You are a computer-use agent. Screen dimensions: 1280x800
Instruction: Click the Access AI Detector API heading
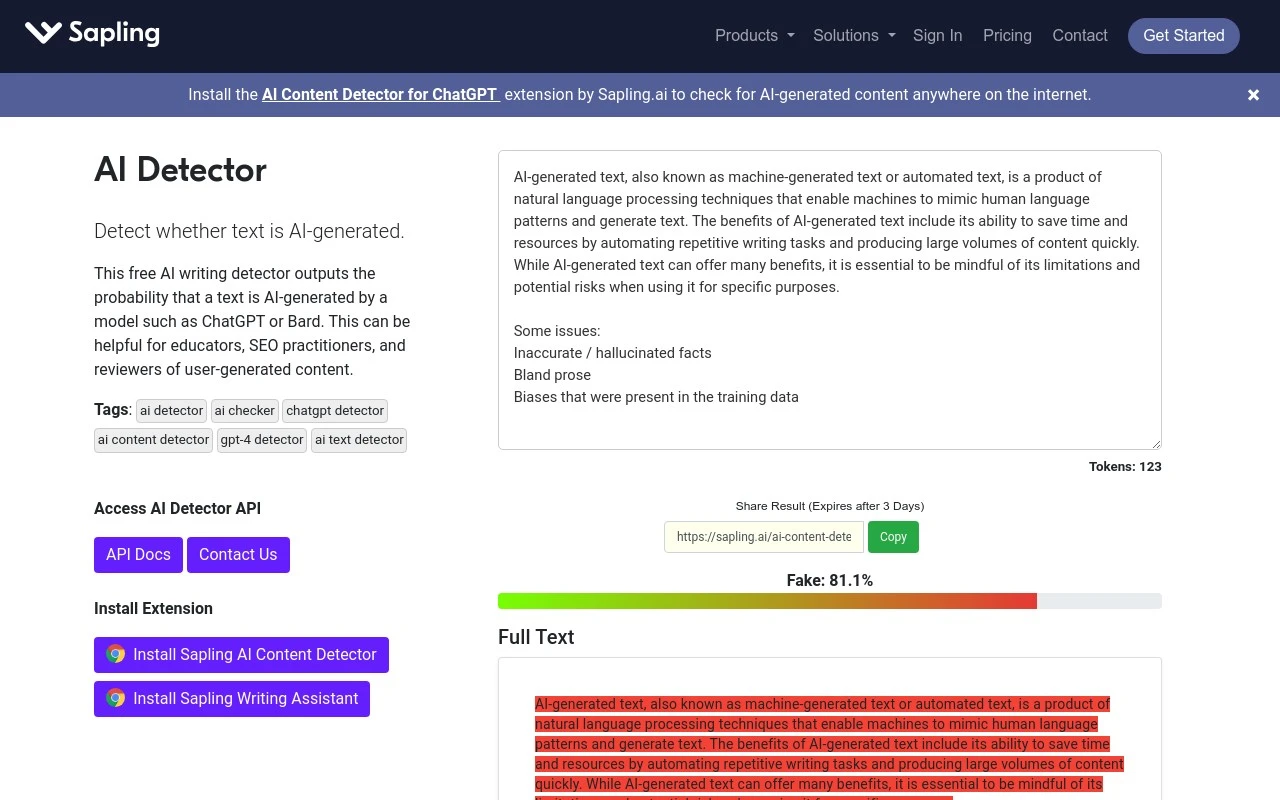coord(177,509)
